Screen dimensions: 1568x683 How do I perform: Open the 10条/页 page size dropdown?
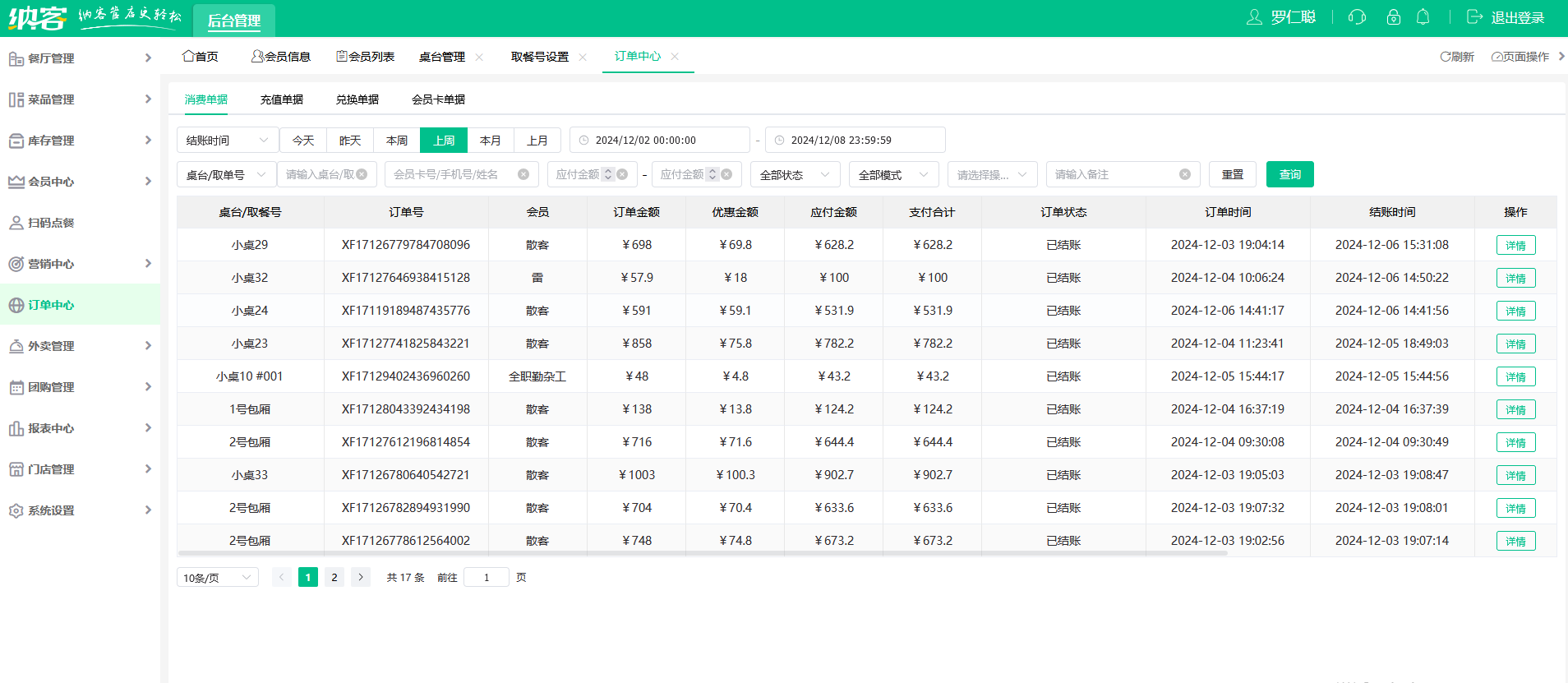click(x=218, y=578)
